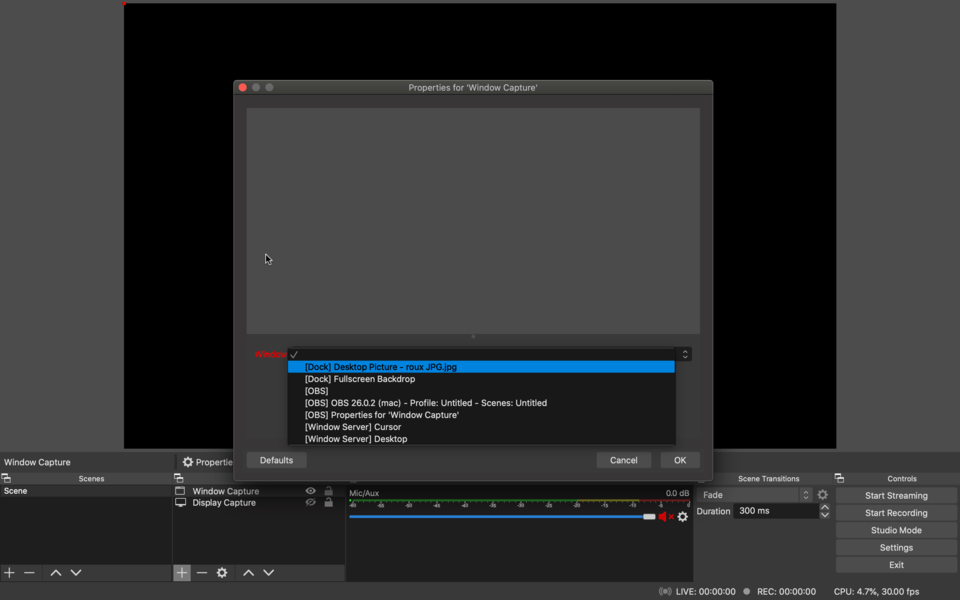This screenshot has height=600, width=960.
Task: Choose '[Window Server] Desktop' window option
Action: 356,439
